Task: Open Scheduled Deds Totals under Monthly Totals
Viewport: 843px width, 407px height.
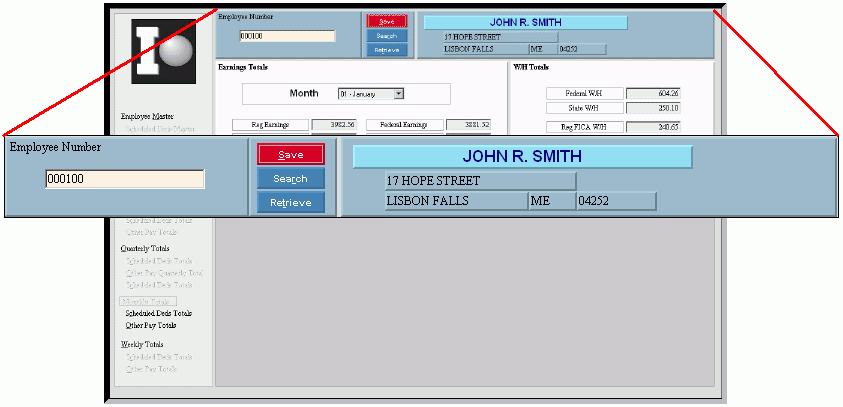Action: [x=158, y=313]
